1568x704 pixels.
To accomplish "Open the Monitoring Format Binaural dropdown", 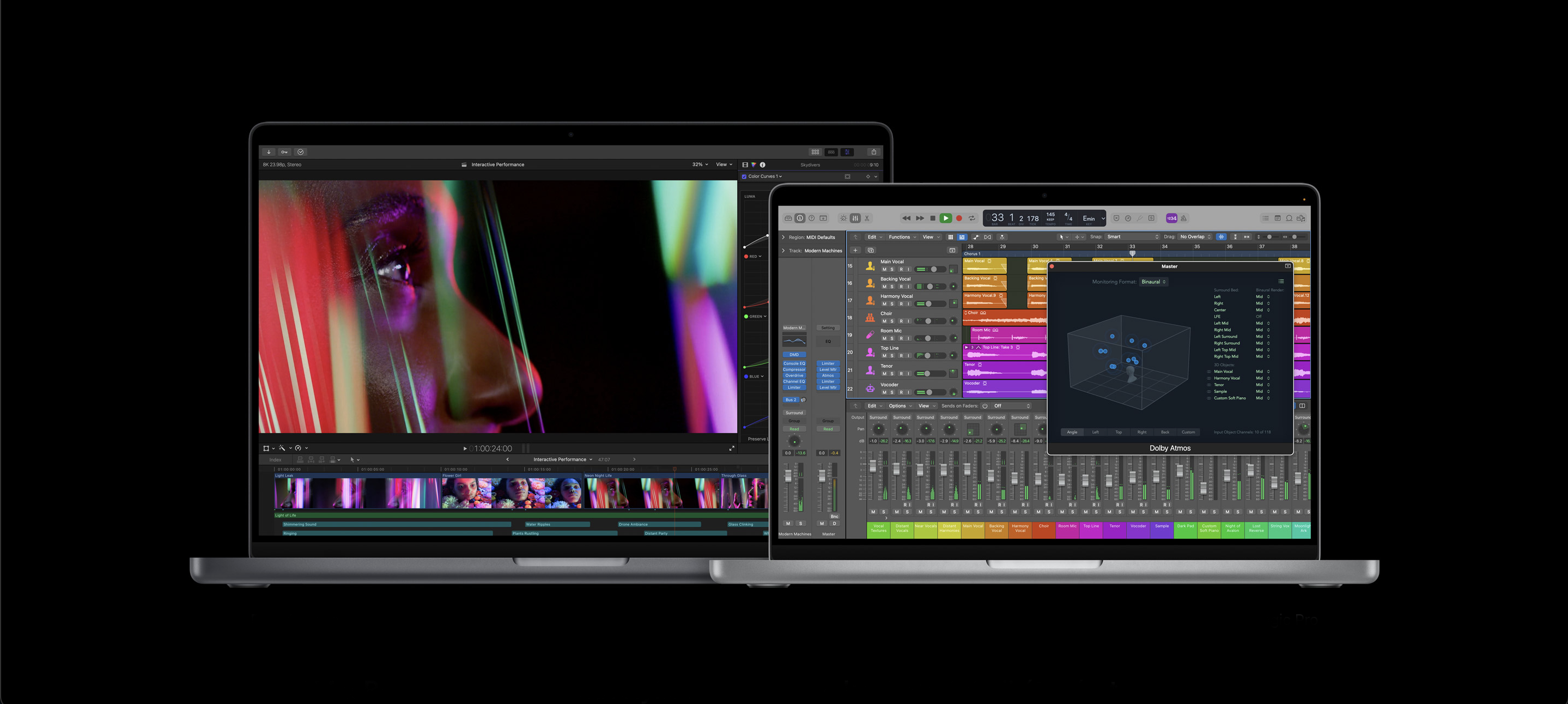I will (x=1153, y=282).
